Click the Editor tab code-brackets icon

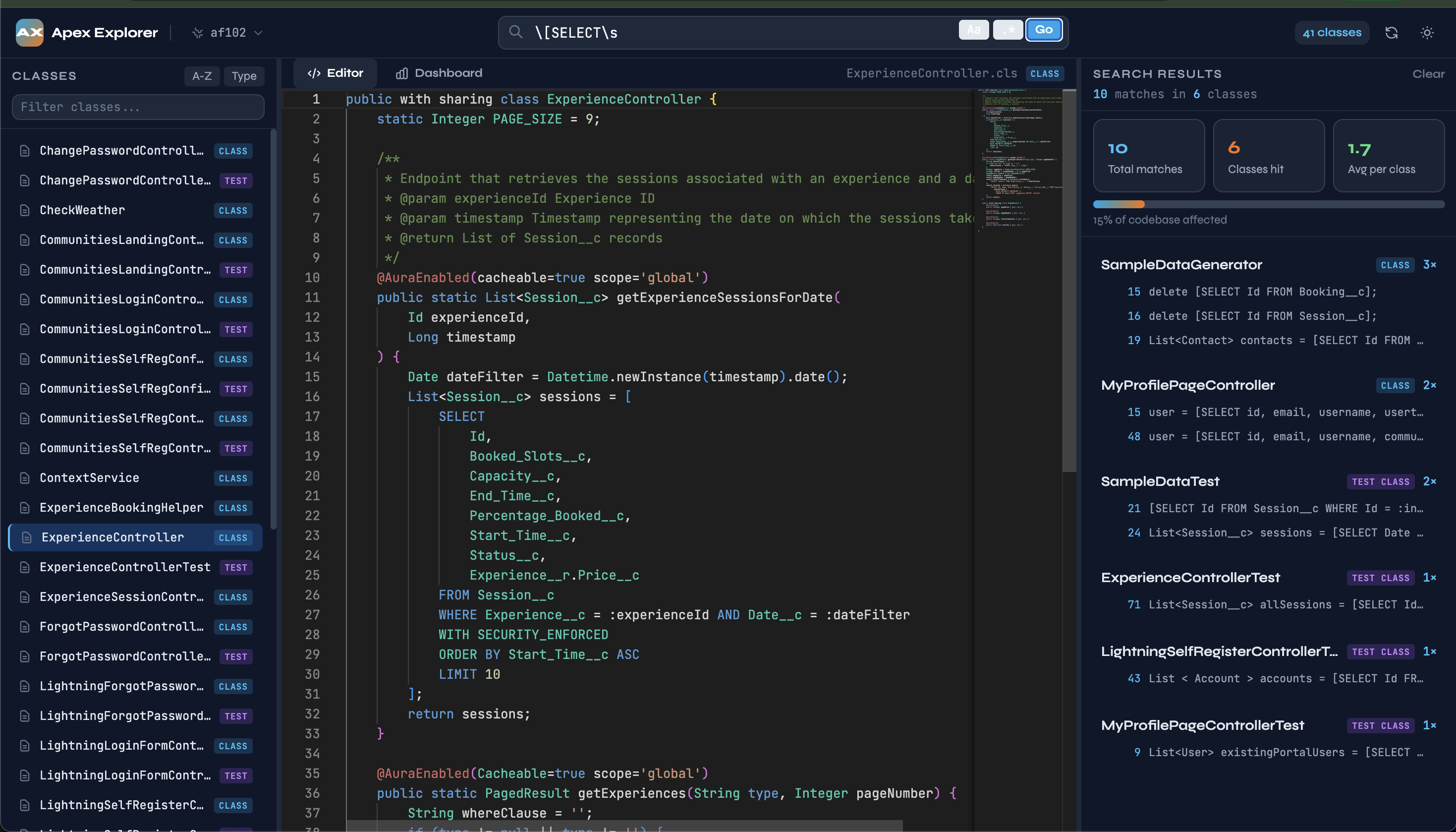pyautogui.click(x=314, y=73)
